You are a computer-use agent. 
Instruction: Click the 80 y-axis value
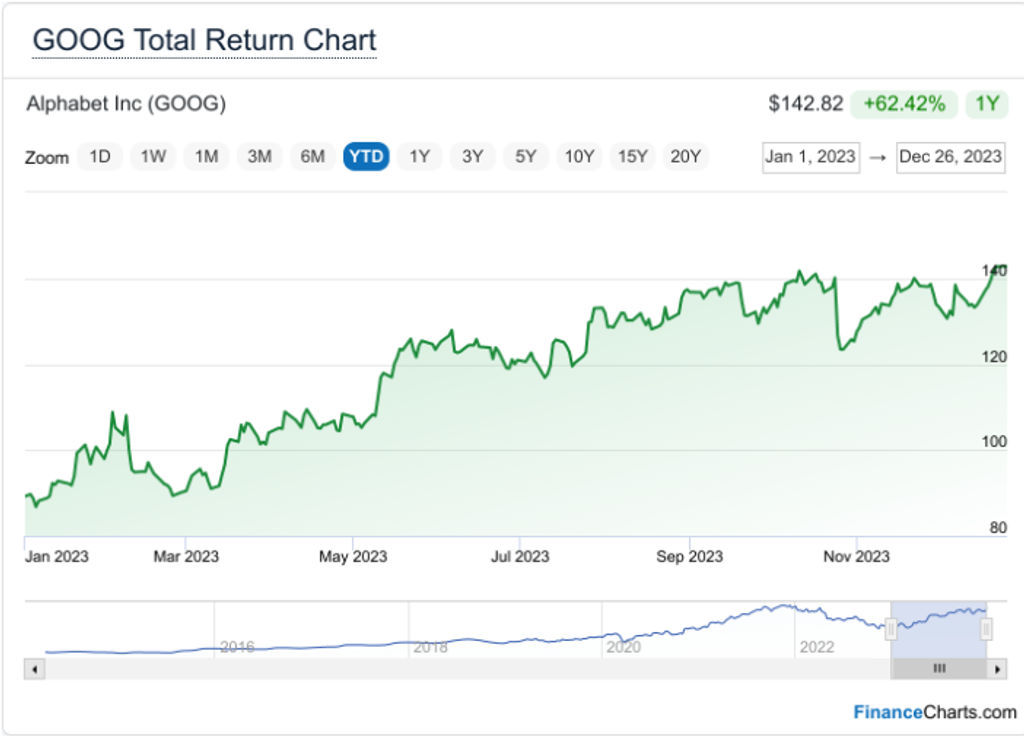point(998,528)
